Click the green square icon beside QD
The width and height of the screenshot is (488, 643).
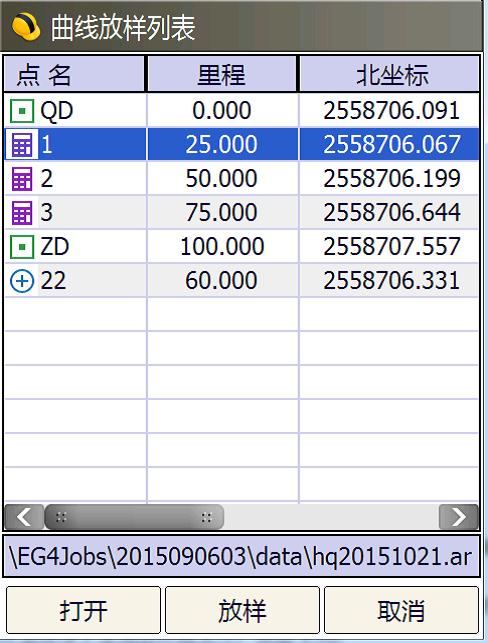tap(21, 111)
